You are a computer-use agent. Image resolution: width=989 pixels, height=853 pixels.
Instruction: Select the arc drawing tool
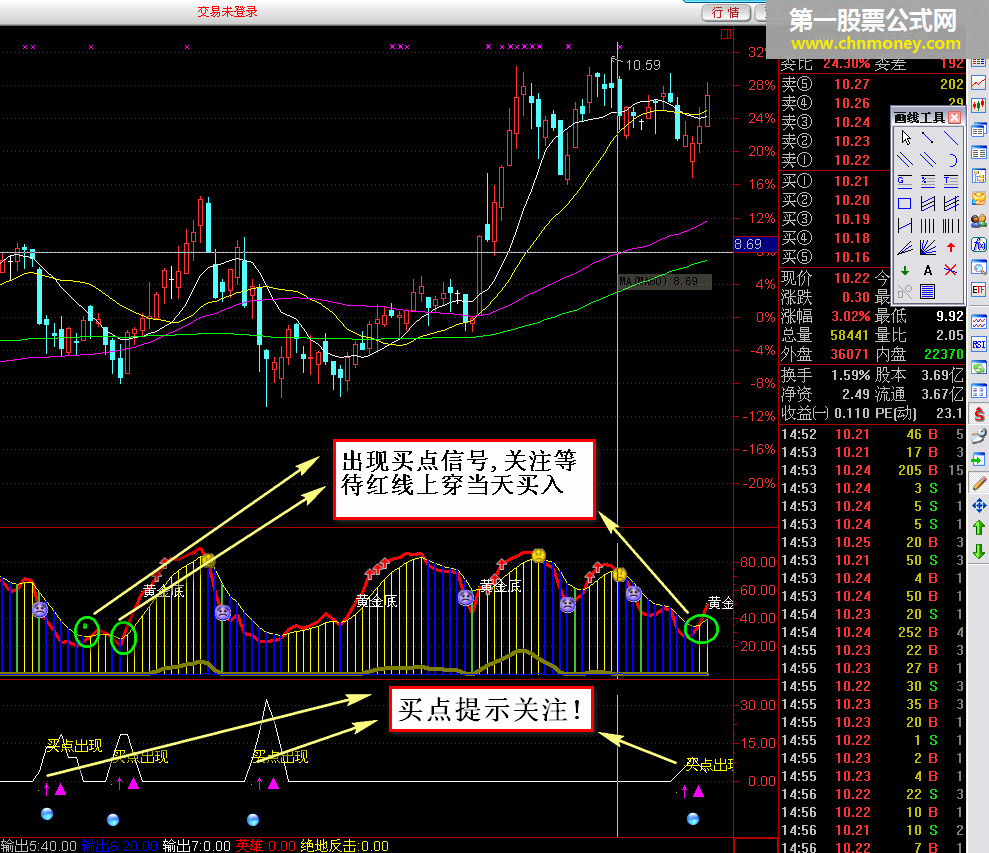point(952,160)
